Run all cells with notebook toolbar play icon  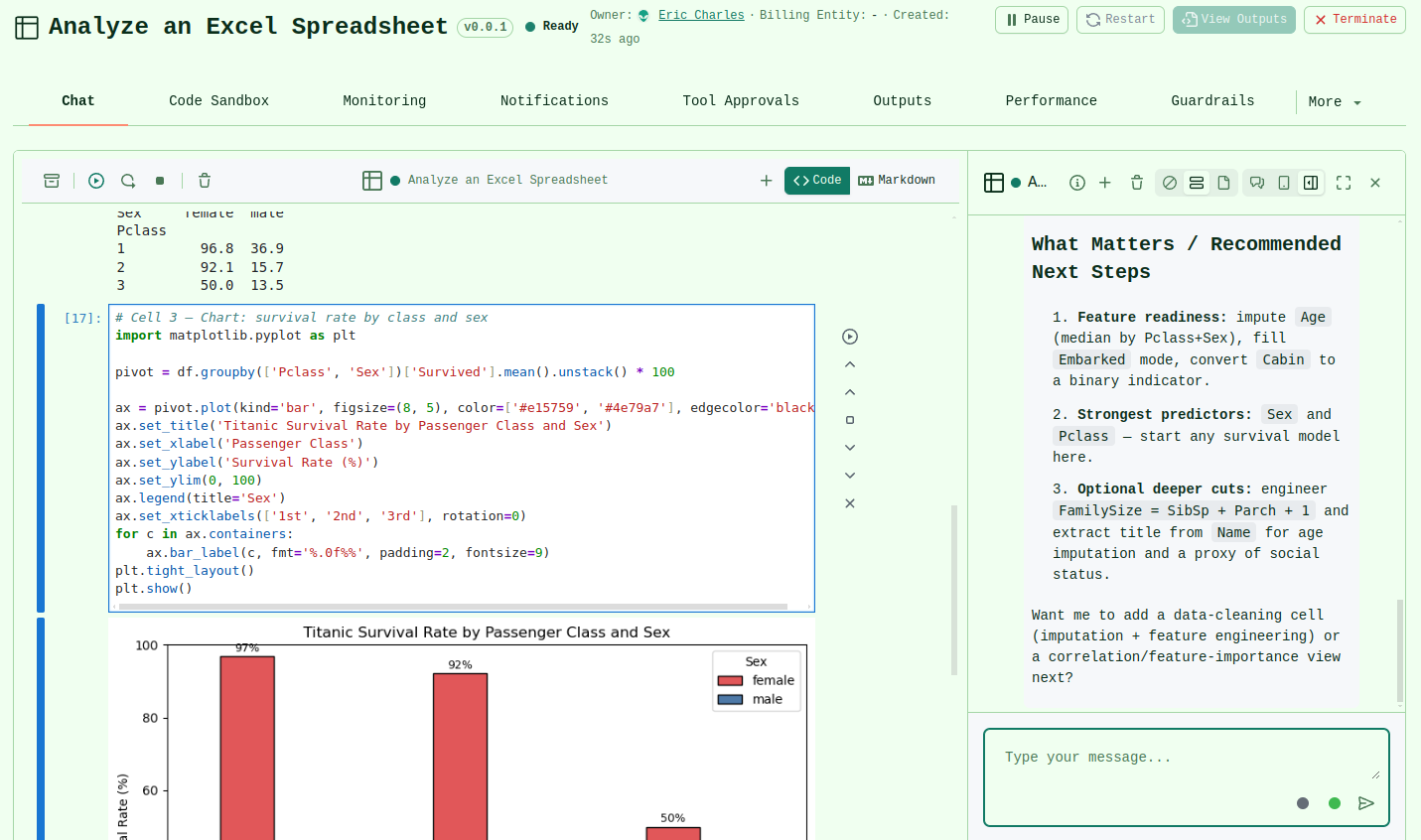96,181
